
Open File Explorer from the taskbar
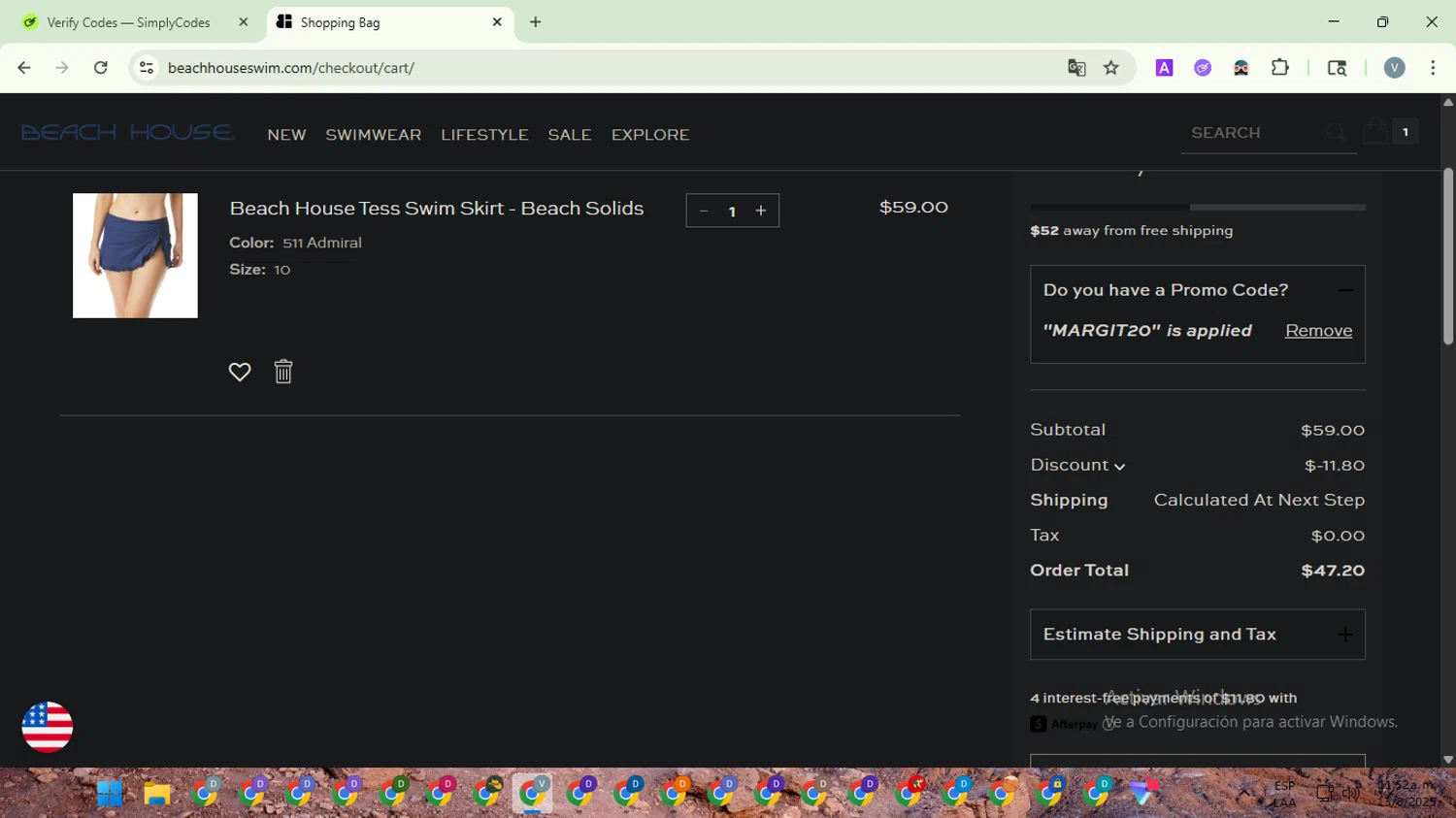tap(156, 794)
